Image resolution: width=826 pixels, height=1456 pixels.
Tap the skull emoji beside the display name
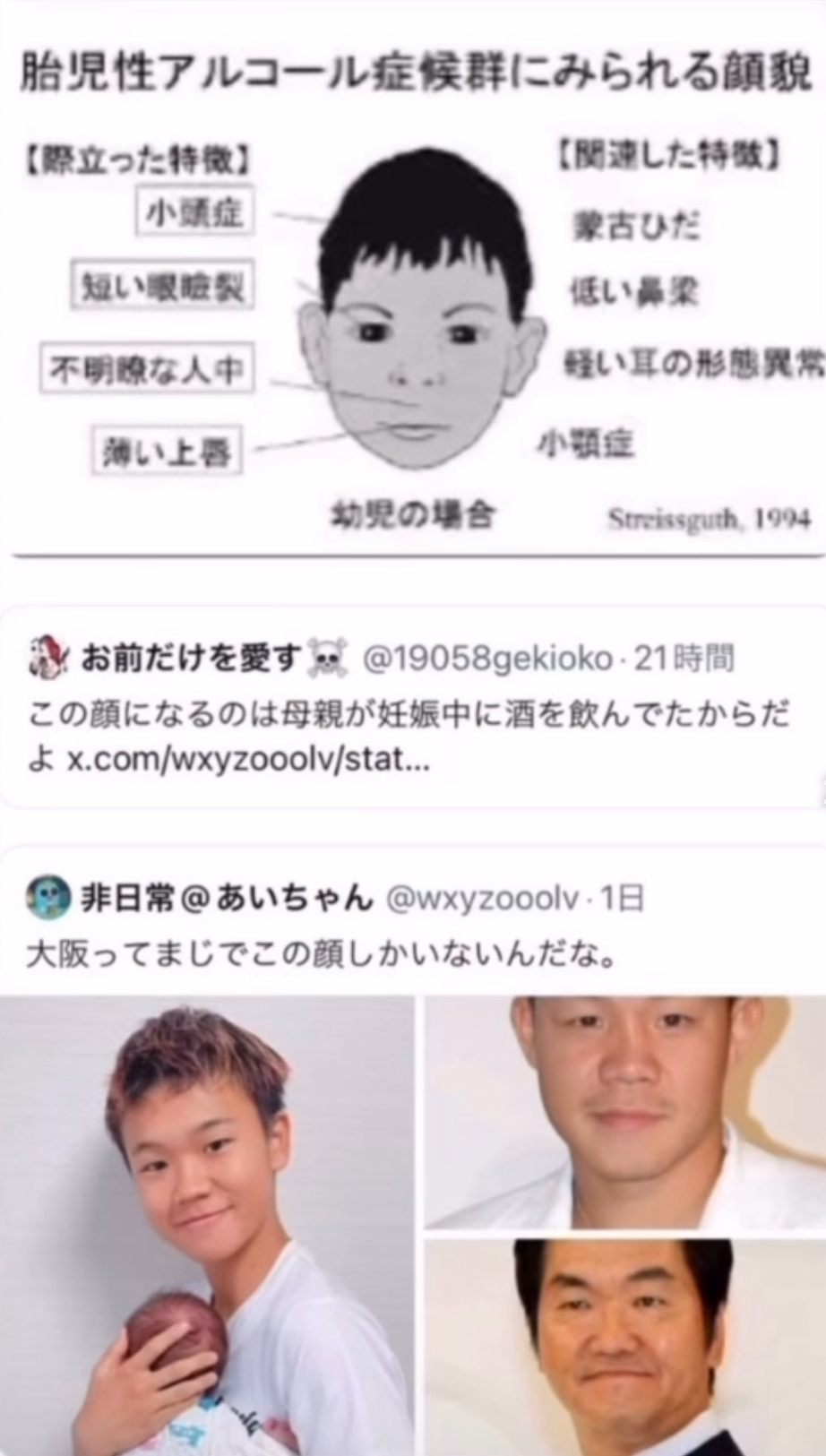[327, 659]
